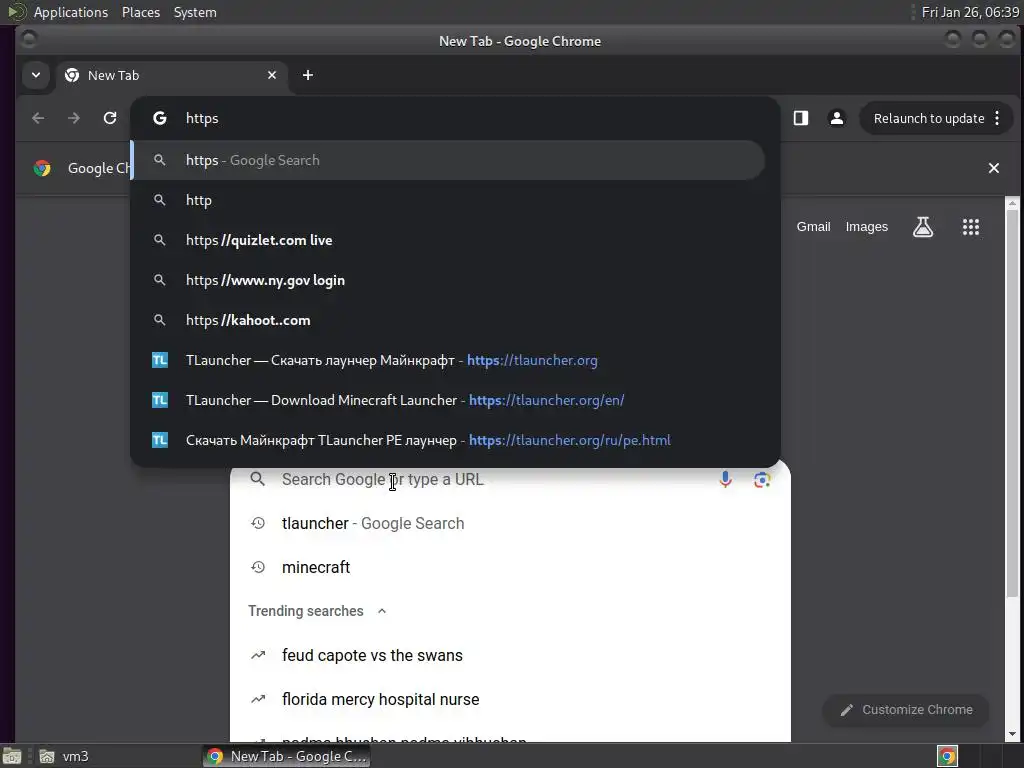Reload the current page
Image resolution: width=1024 pixels, height=768 pixels.
coord(110,118)
